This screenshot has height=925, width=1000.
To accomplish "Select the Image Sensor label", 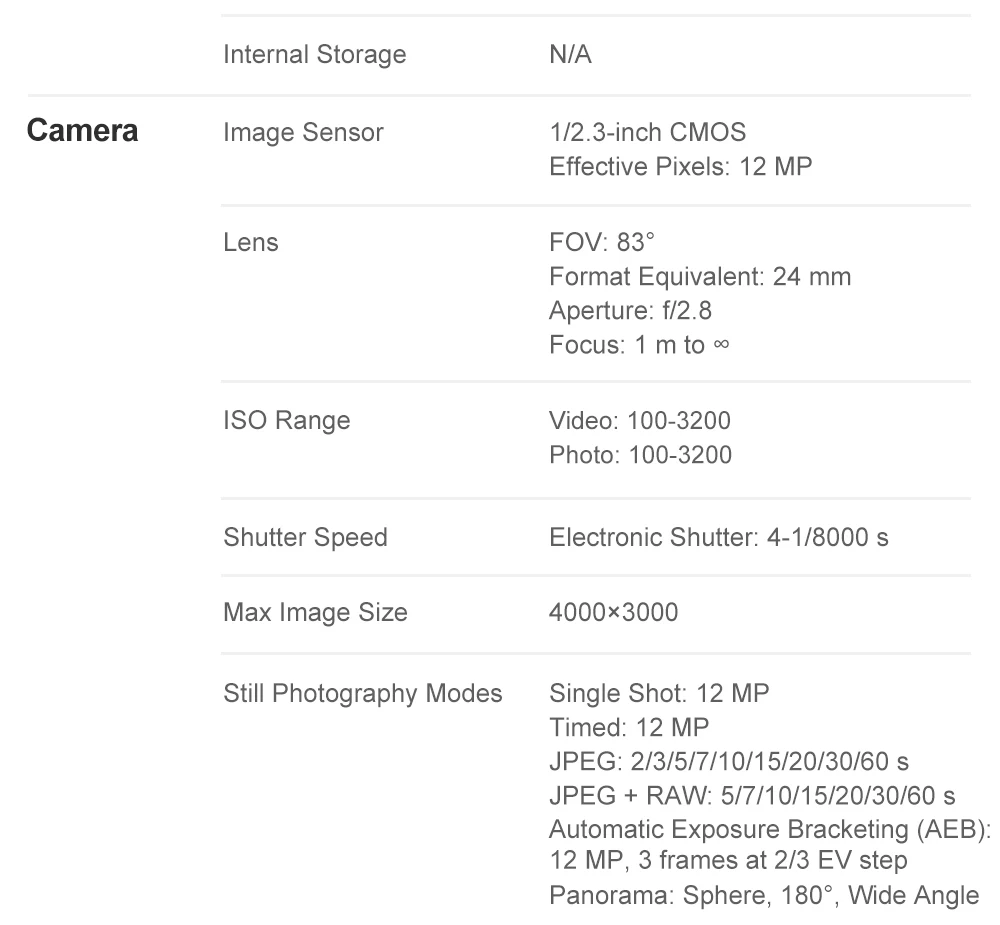I will 304,133.
